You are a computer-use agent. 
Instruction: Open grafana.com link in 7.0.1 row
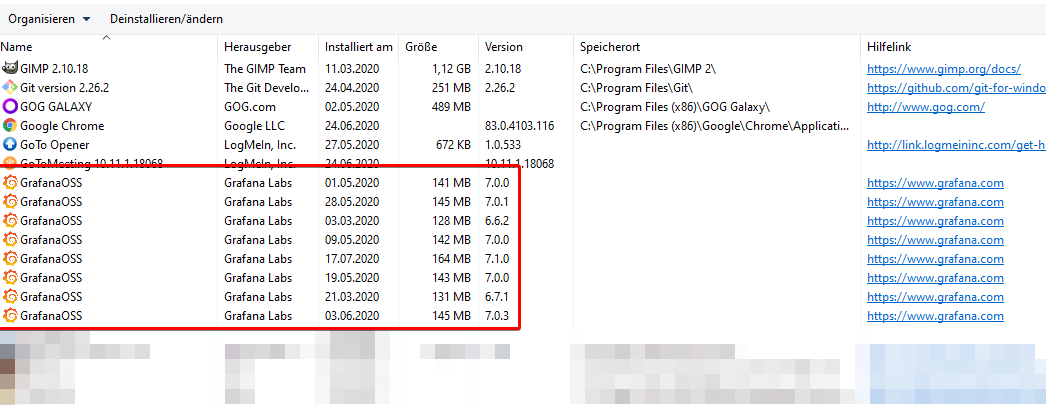point(935,202)
